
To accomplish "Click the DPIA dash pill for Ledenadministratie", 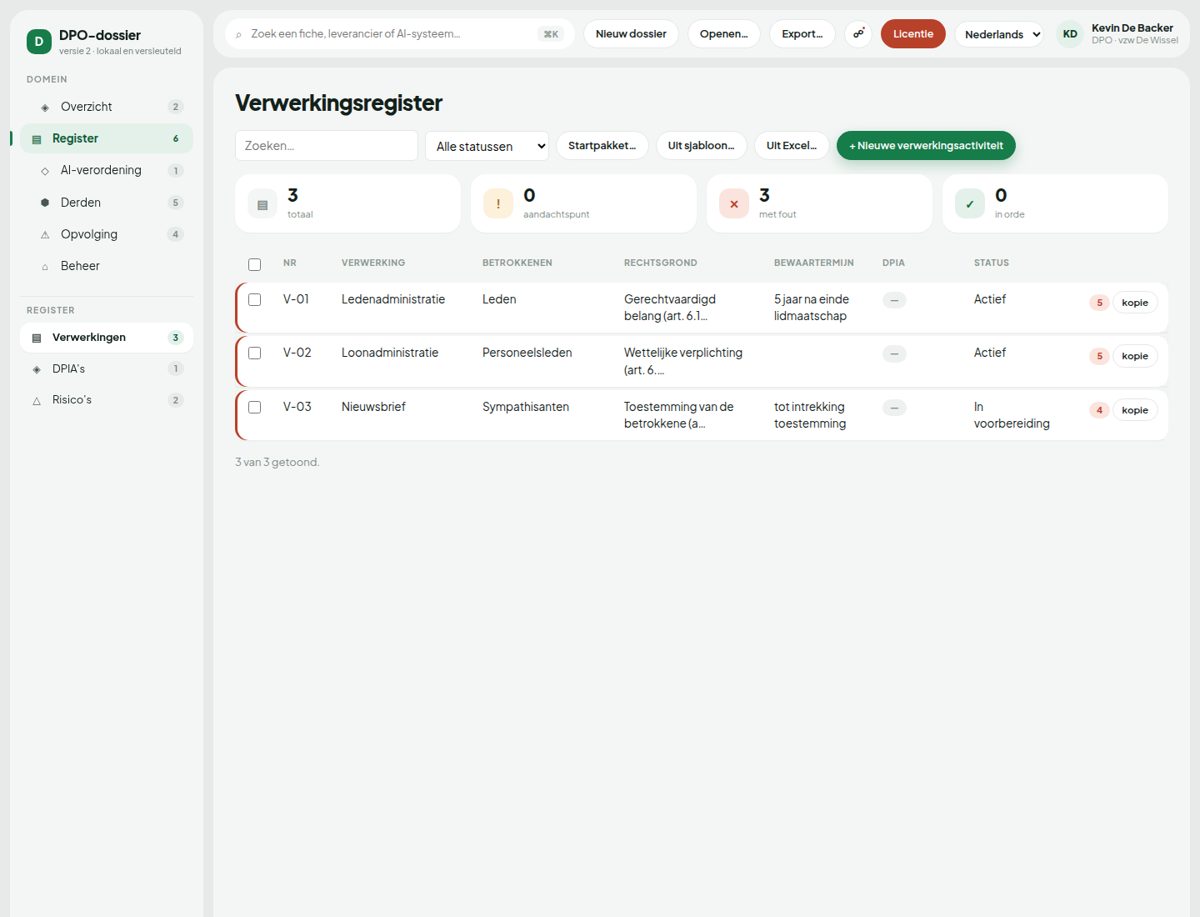I will pos(895,300).
